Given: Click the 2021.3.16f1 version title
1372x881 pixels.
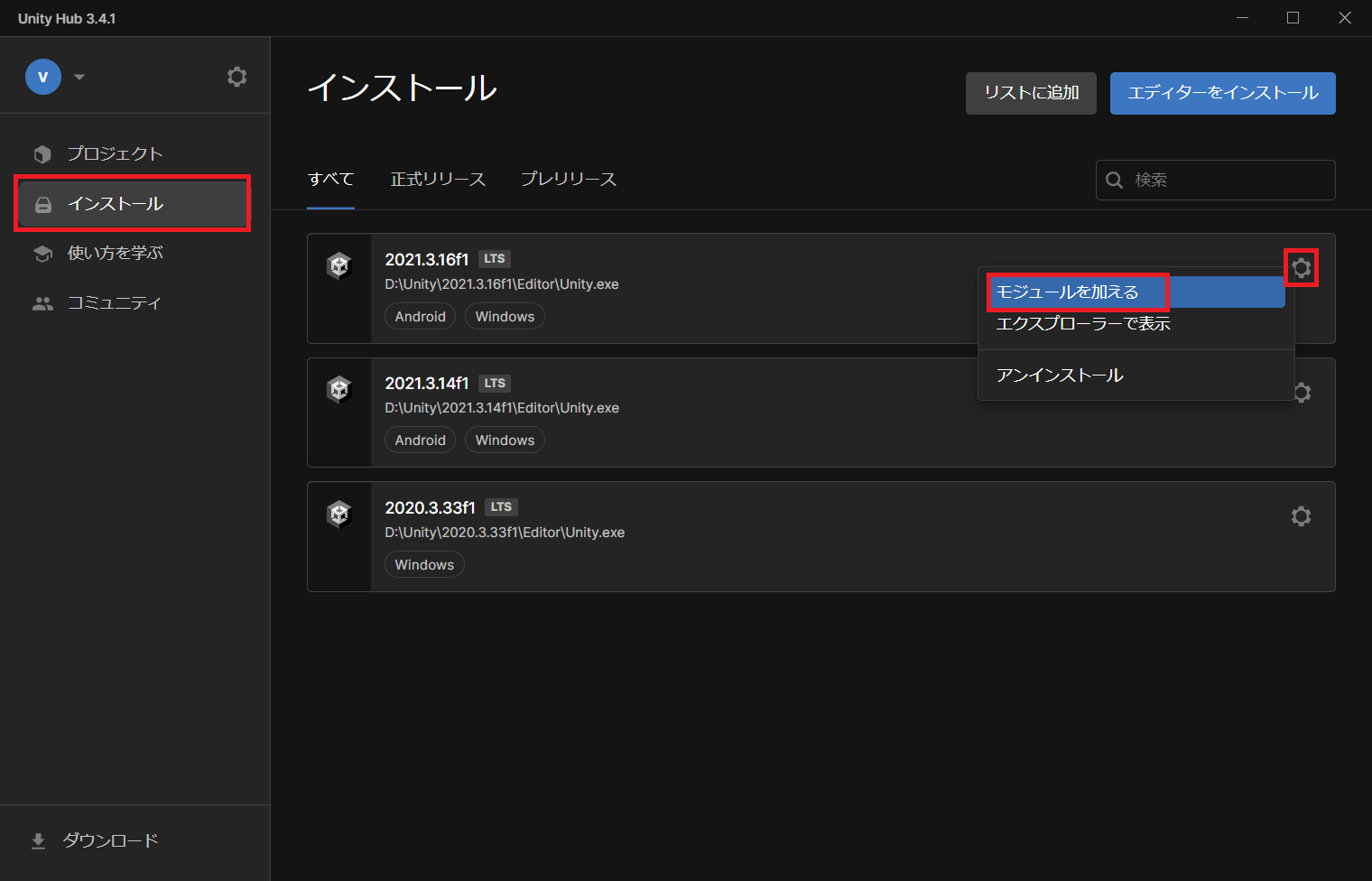Looking at the screenshot, I should (x=427, y=260).
